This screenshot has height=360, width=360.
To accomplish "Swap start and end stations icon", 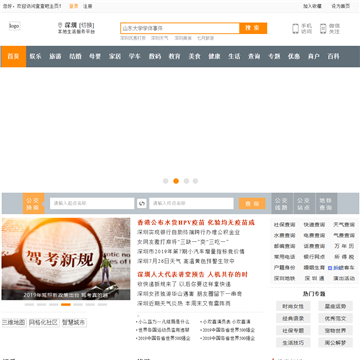I will (x=142, y=203).
